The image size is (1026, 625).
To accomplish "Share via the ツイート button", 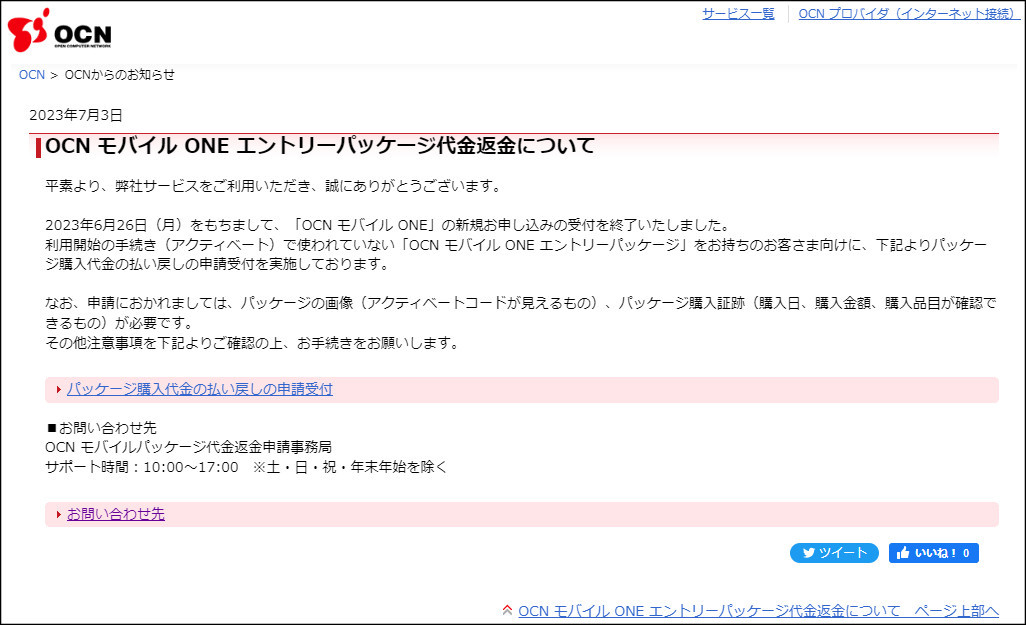I will pos(834,553).
